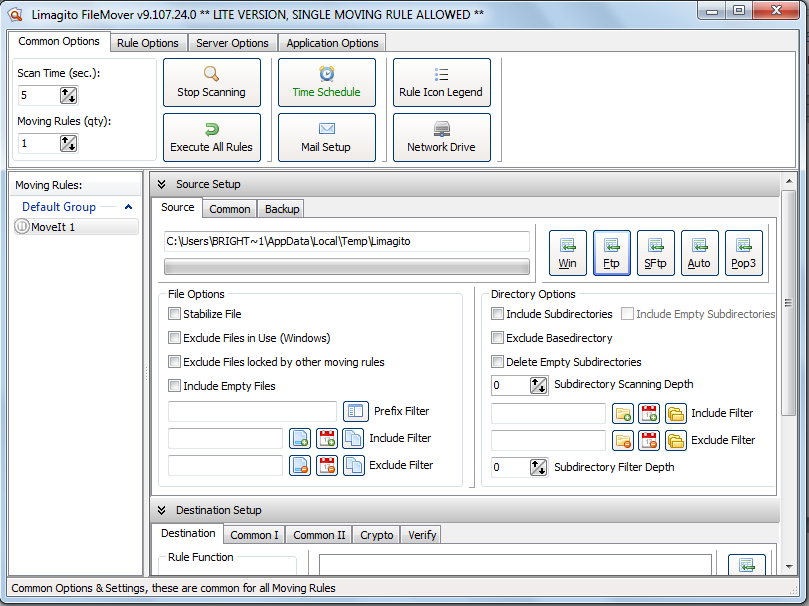This screenshot has height=606, width=809.
Task: Select the Pop3 source type icon
Action: [743, 253]
